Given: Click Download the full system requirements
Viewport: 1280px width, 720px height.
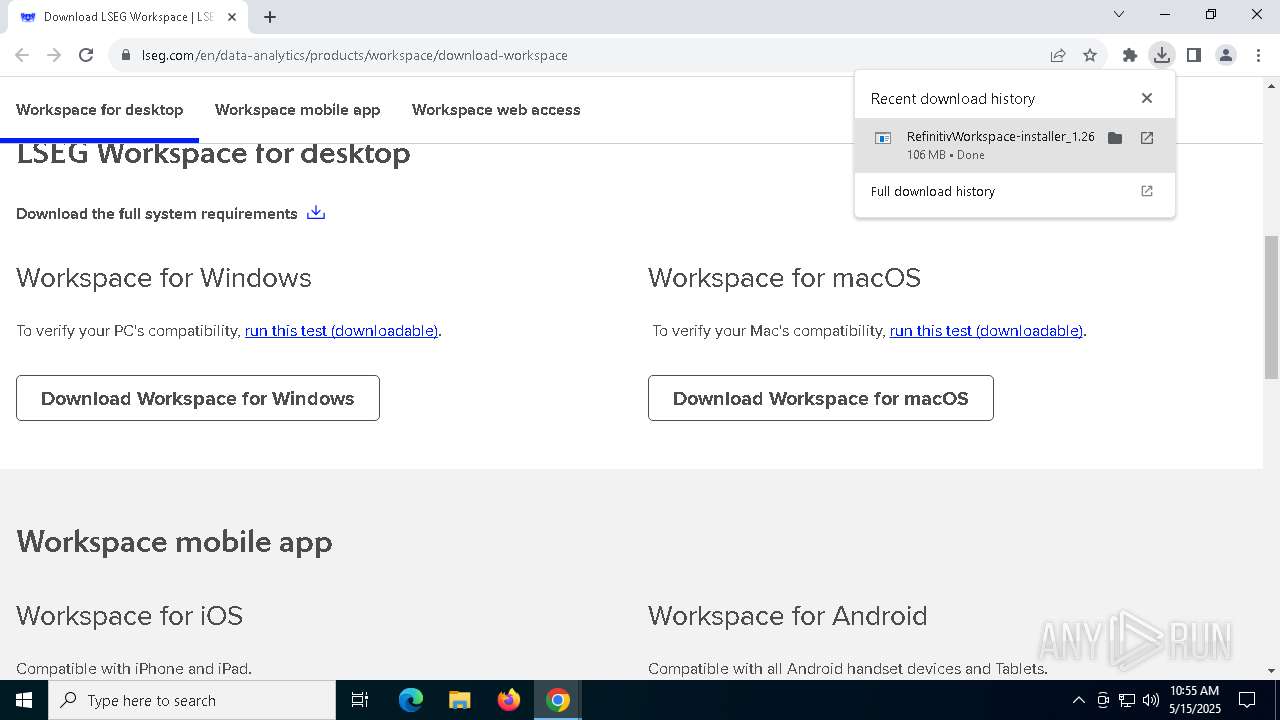Looking at the screenshot, I should tap(157, 214).
